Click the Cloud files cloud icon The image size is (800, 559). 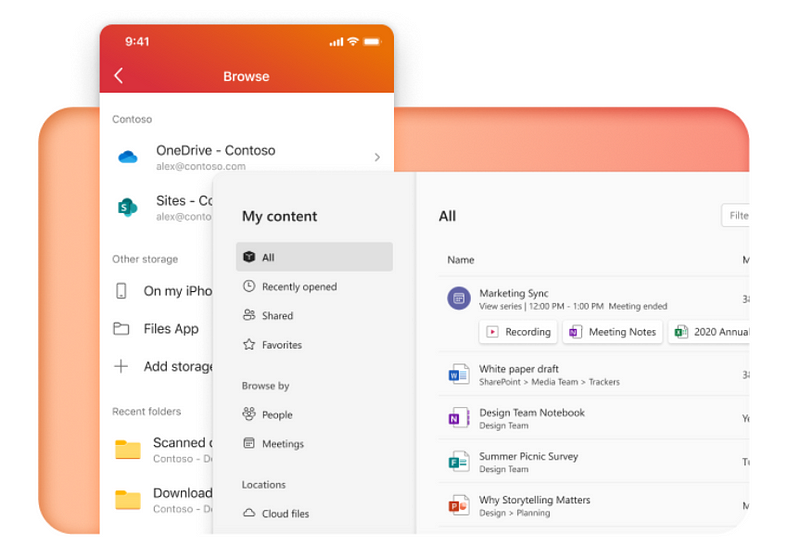[x=249, y=513]
